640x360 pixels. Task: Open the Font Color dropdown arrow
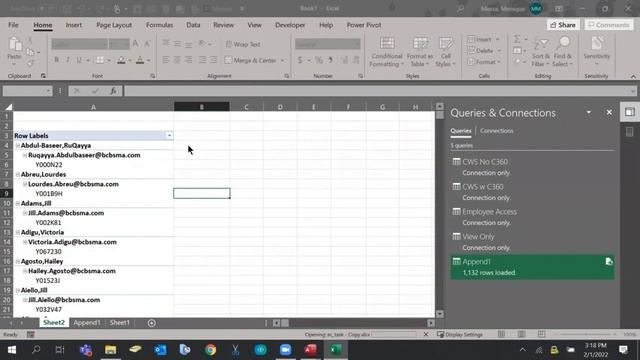[x=149, y=60]
